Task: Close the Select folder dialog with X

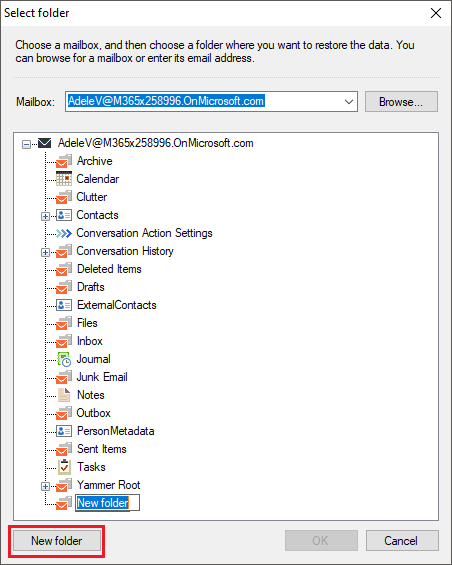Action: pos(436,13)
